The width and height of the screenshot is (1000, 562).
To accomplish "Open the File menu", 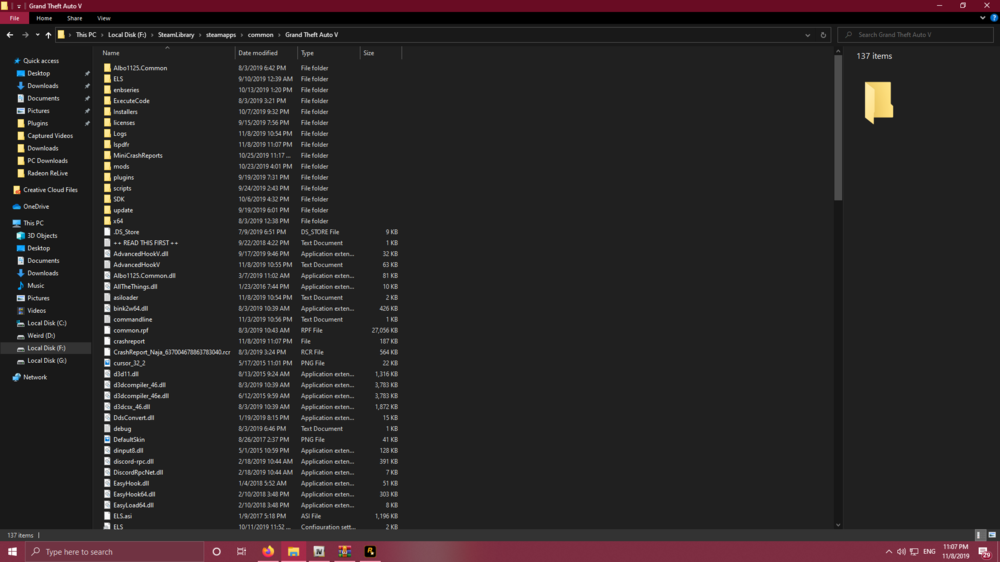I will pos(14,18).
